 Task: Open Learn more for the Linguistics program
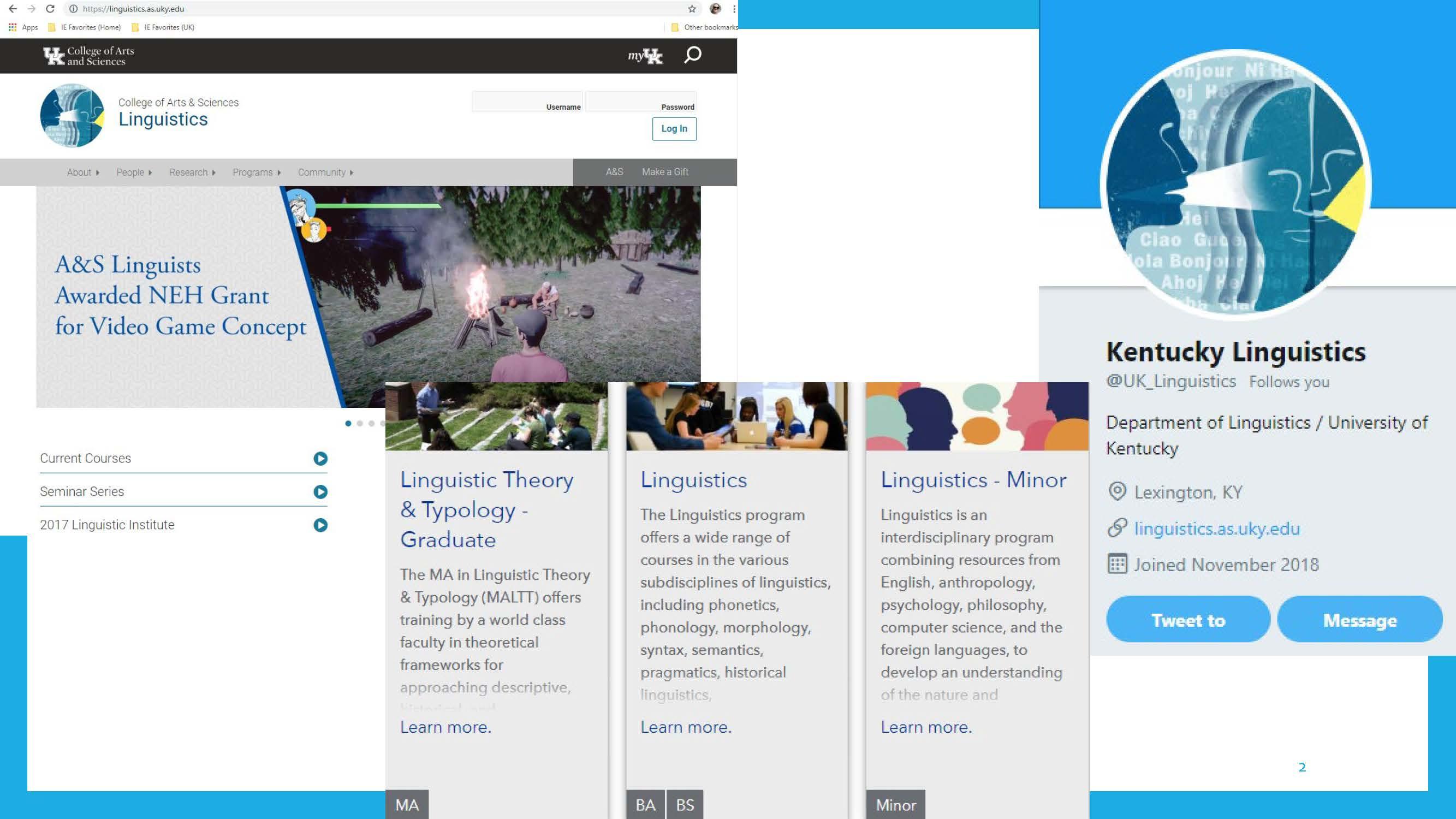click(x=686, y=727)
